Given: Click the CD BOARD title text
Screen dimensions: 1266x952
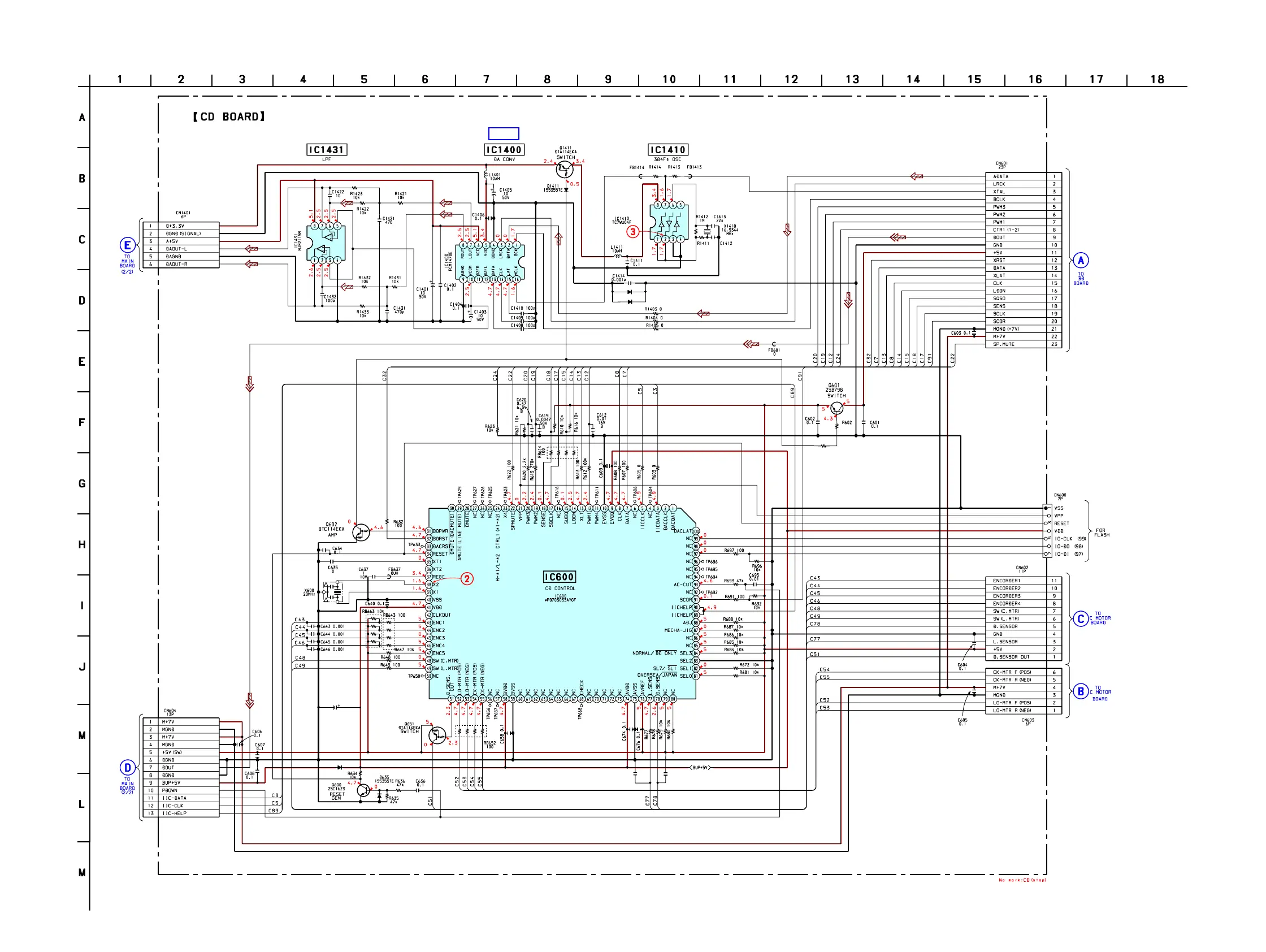Looking at the screenshot, I should 229,117.
